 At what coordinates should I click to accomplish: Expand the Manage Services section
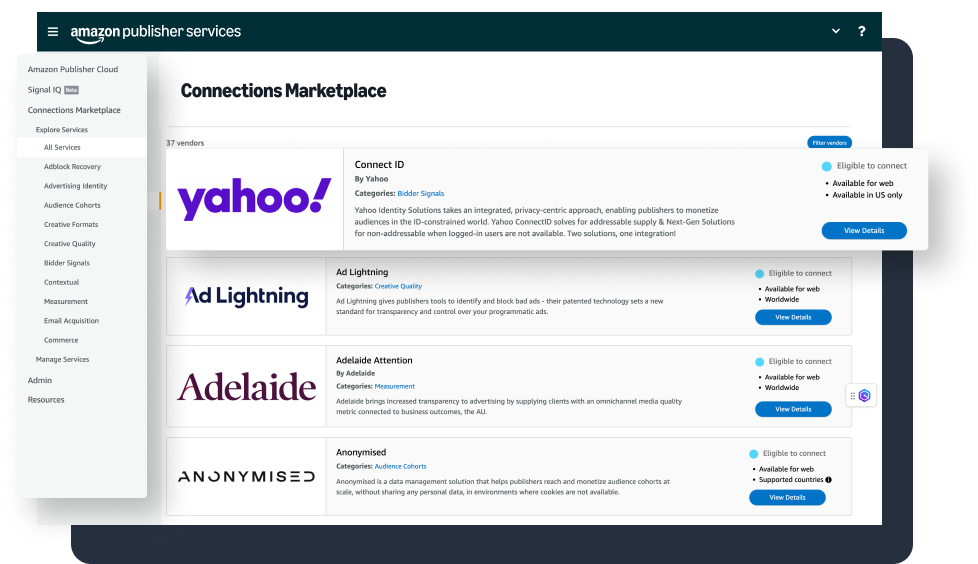(x=62, y=359)
